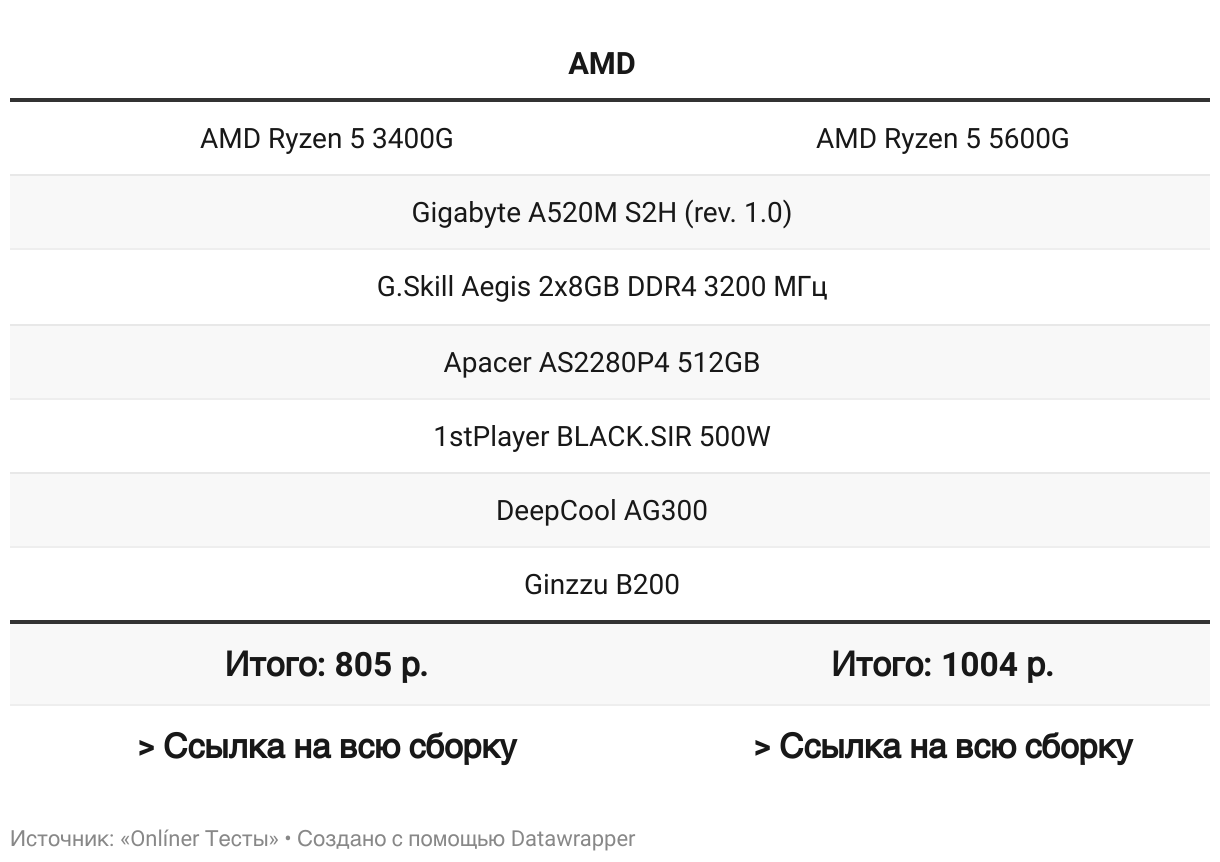
Task: Click the total "Итого: 1004 р."
Action: pos(942,664)
